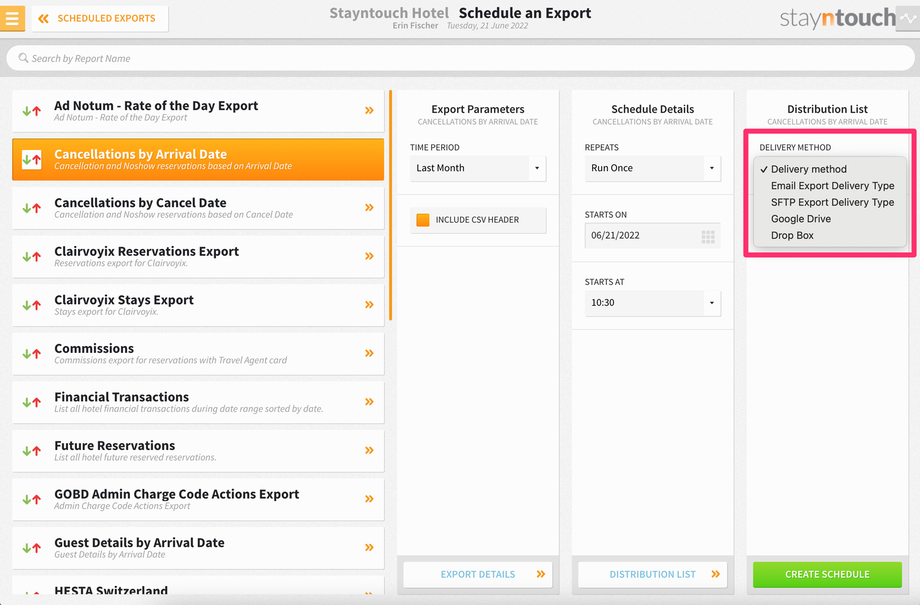Open GOBD Admin Charge Code Actions Export
Viewport: 920px width, 605px height.
198,499
